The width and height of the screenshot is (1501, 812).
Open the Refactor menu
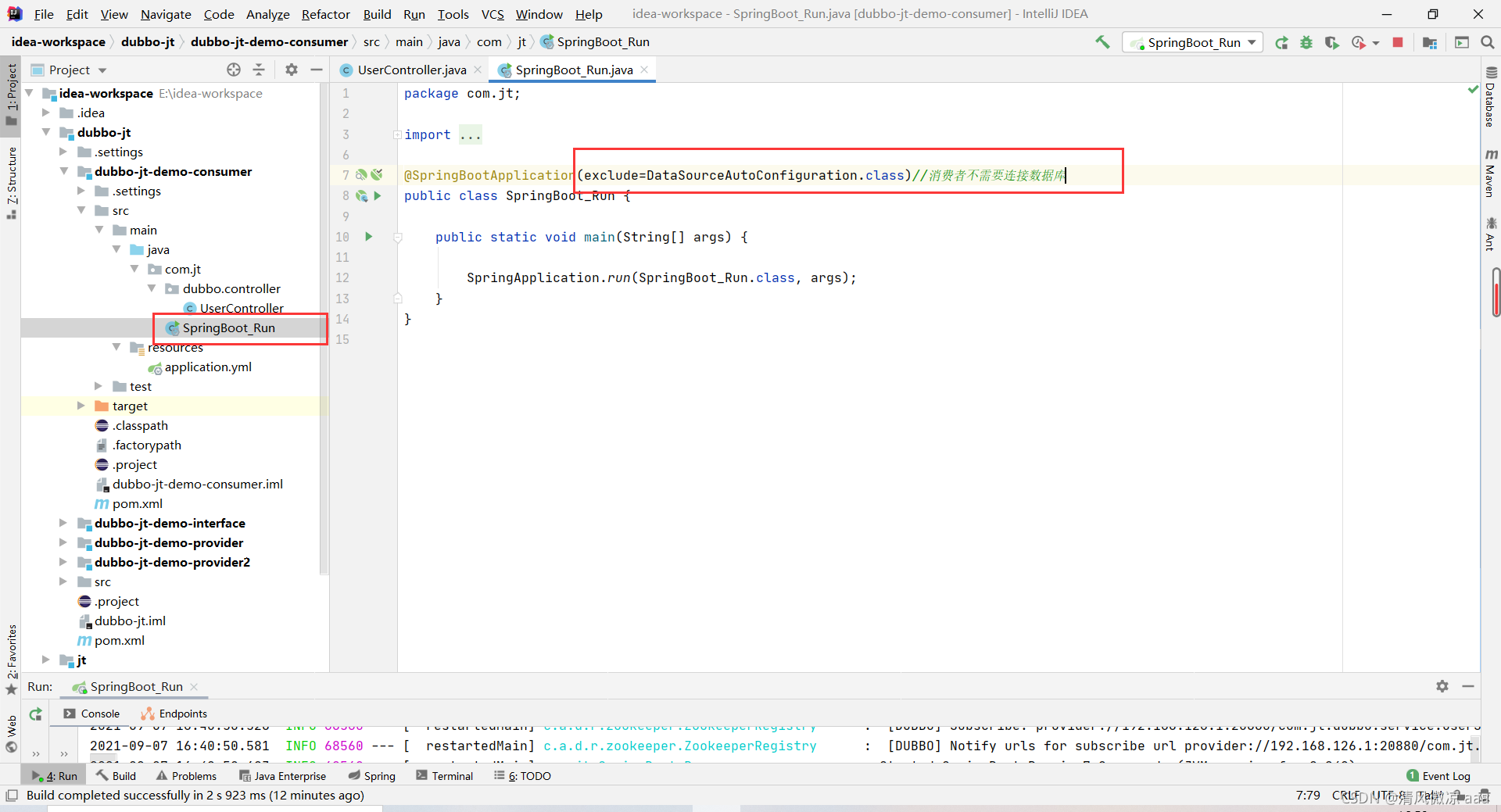(326, 14)
